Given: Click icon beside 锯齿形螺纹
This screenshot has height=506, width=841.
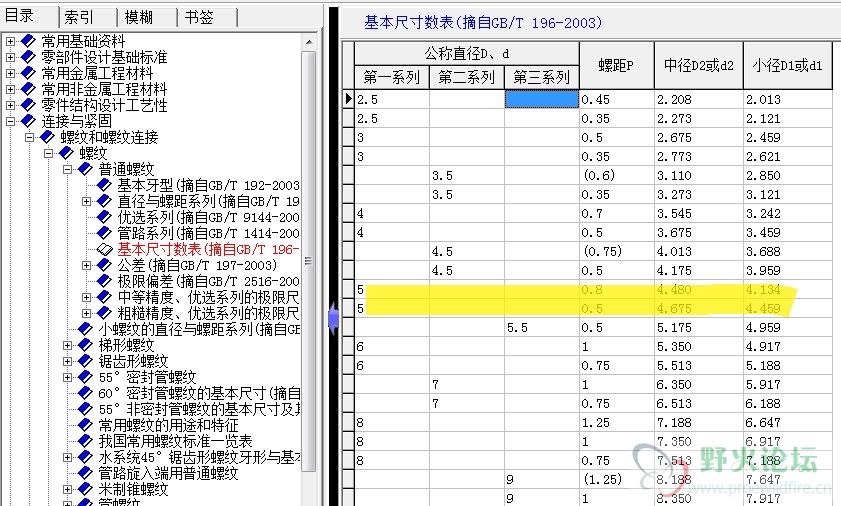Looking at the screenshot, I should (x=85, y=361).
